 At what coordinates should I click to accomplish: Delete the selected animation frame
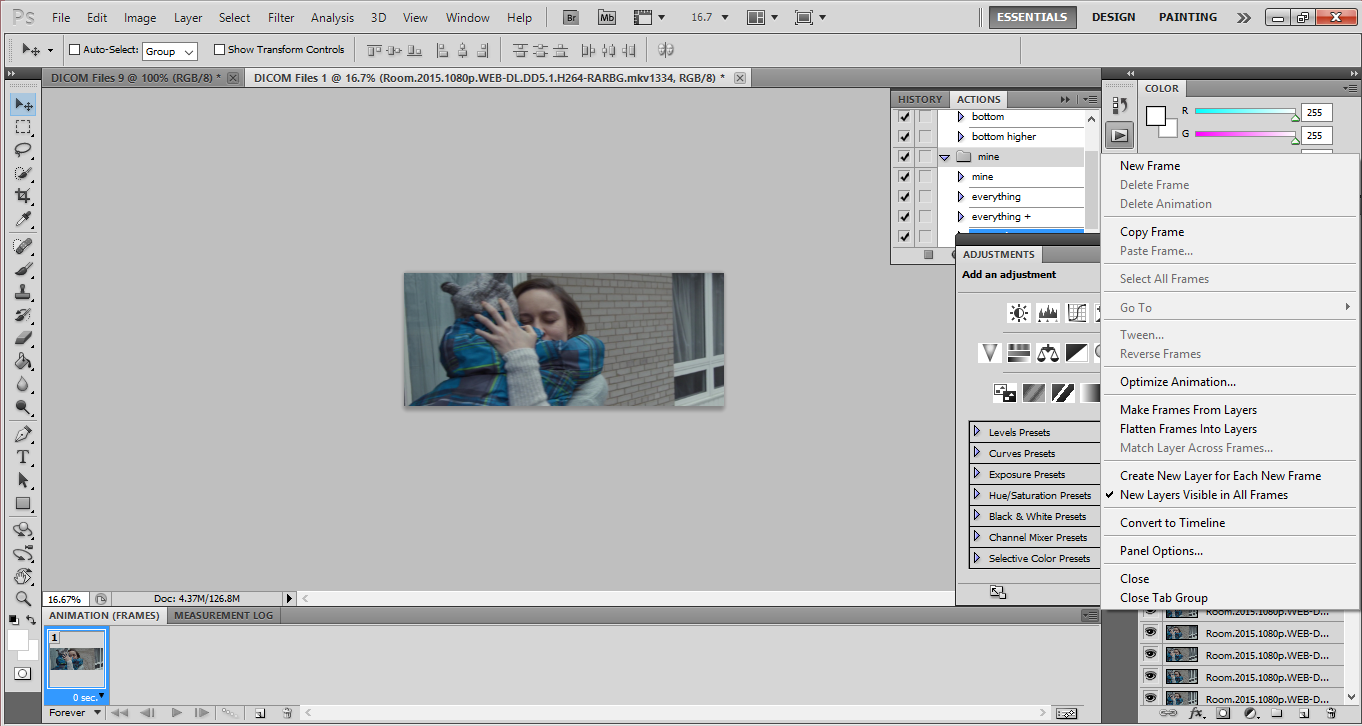(287, 713)
